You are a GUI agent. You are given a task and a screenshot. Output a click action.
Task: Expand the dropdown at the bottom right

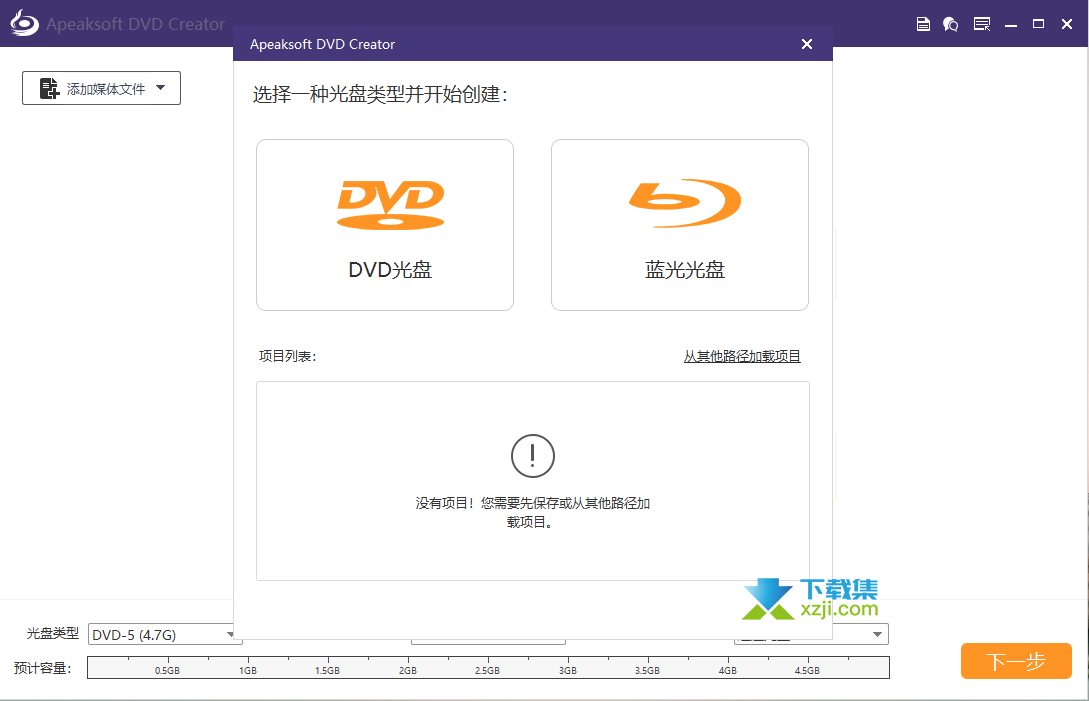877,634
